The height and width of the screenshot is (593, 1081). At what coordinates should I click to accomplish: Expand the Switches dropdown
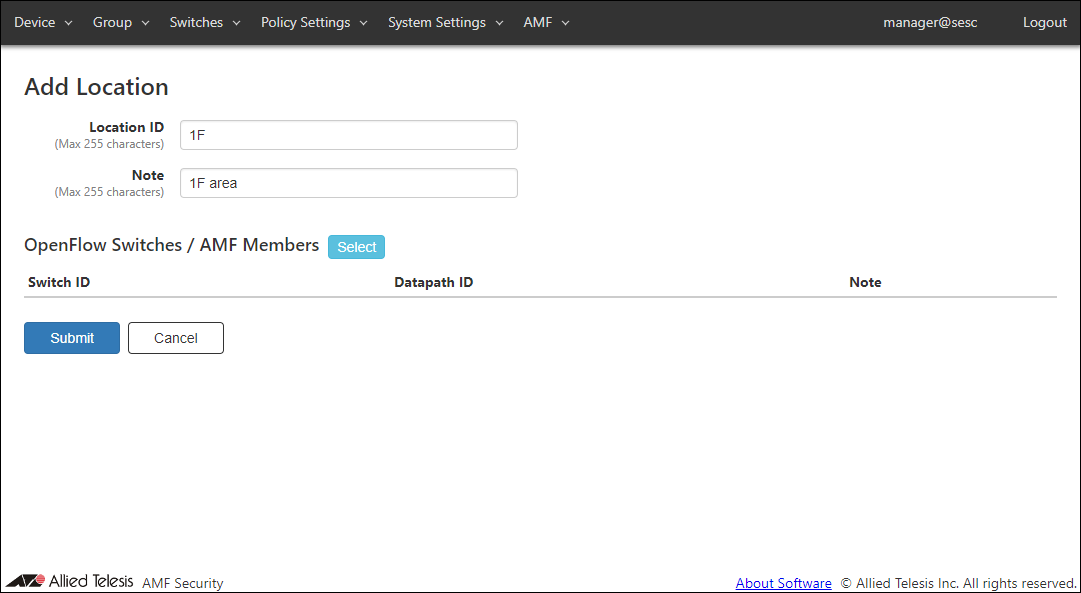click(205, 22)
